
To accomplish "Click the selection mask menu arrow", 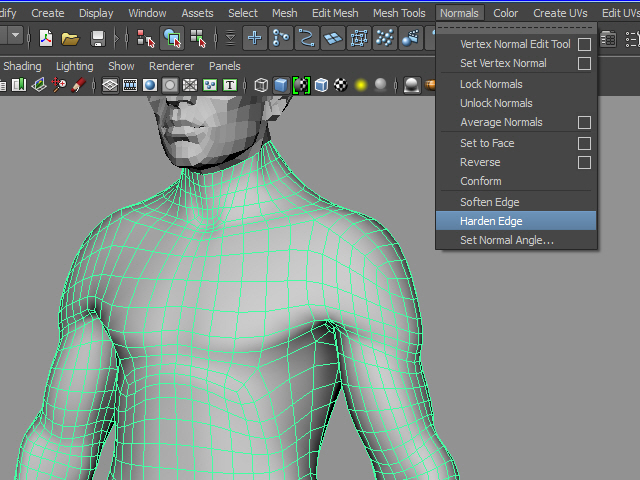I will [230, 38].
